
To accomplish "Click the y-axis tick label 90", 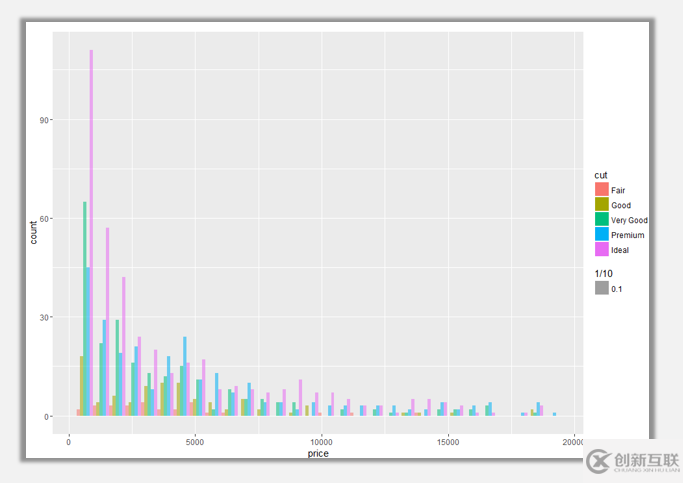I will click(44, 120).
